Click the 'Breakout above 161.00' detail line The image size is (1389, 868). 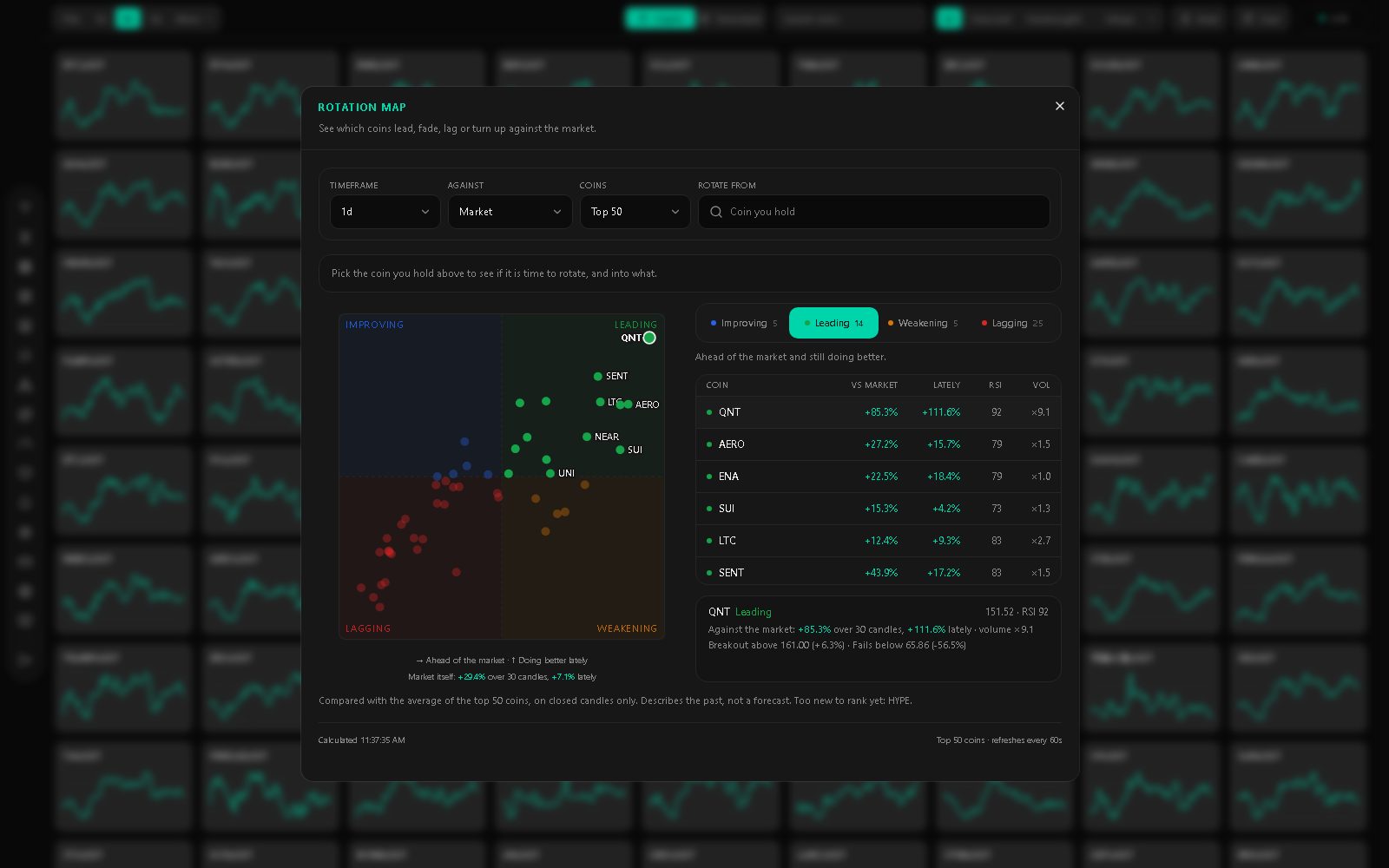(x=837, y=645)
